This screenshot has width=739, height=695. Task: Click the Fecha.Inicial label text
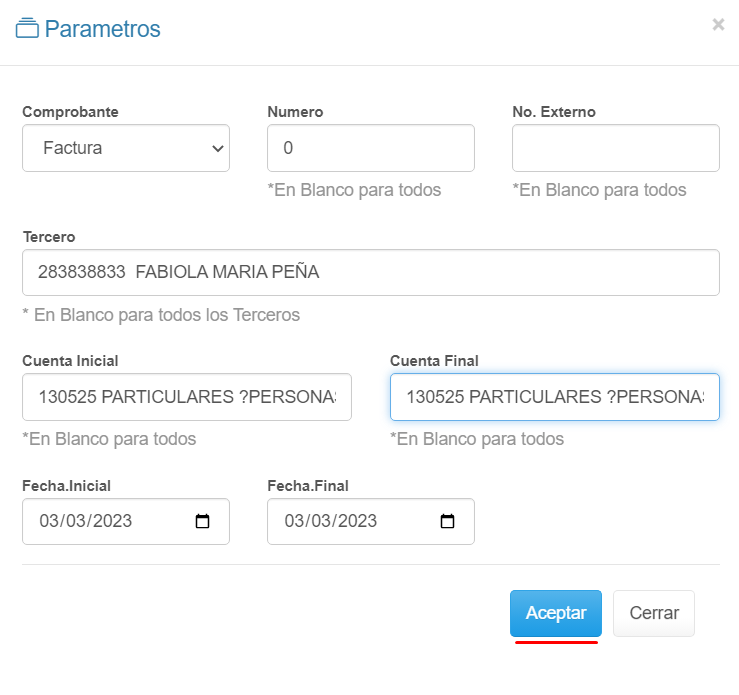click(x=66, y=486)
